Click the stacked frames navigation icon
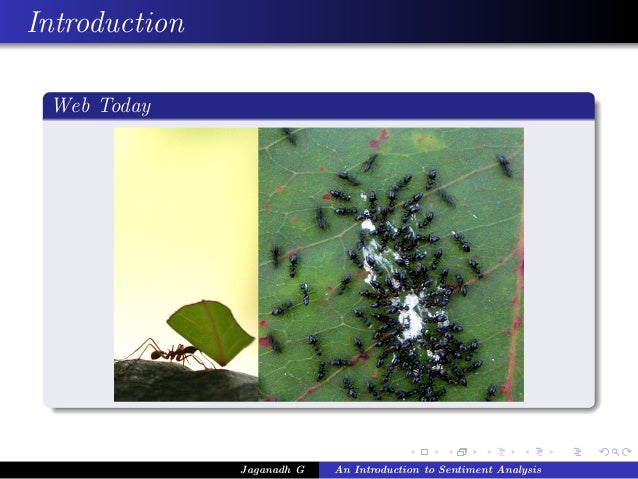The width and height of the screenshot is (638, 479). [462, 452]
